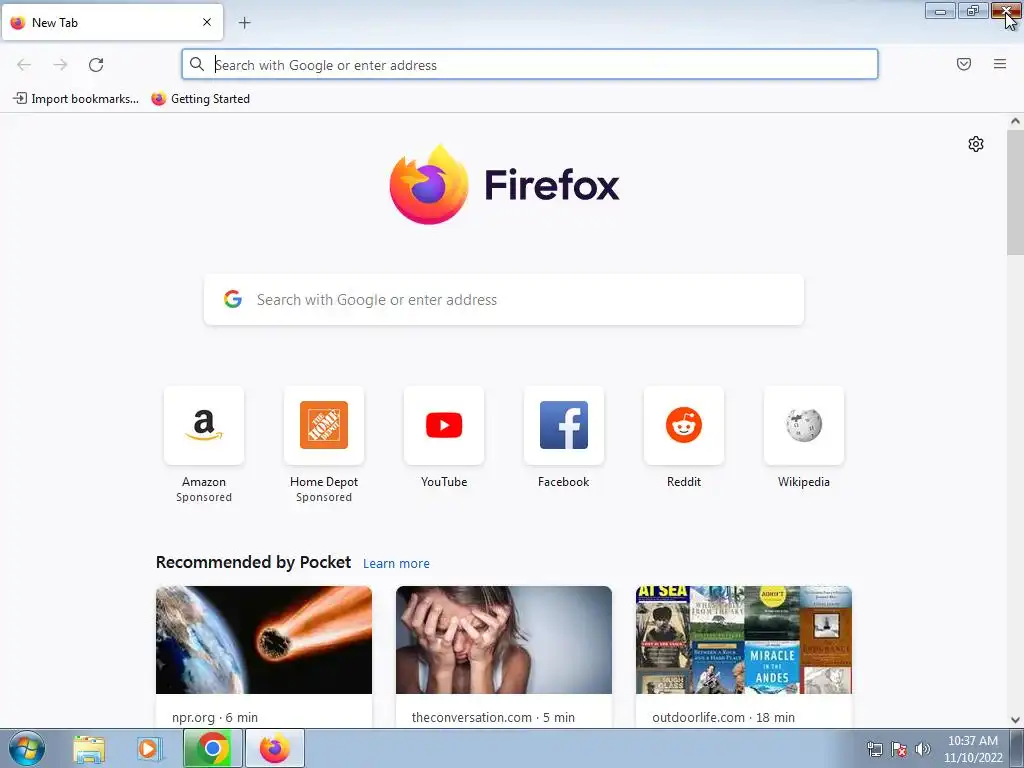
Task: Click the Home Depot label text
Action: tap(324, 482)
